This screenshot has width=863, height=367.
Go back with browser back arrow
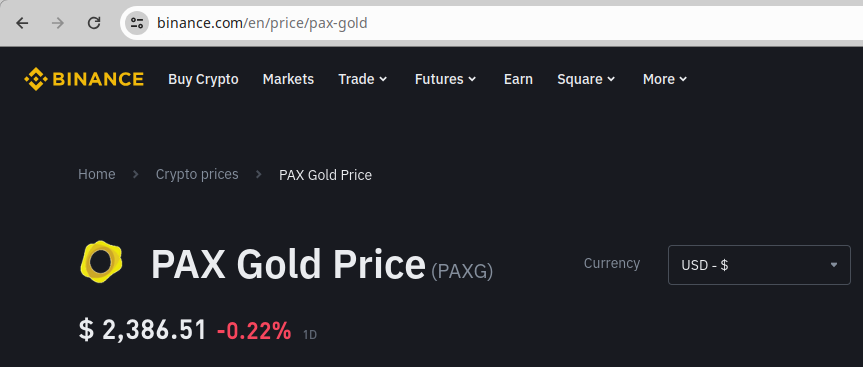coord(22,23)
